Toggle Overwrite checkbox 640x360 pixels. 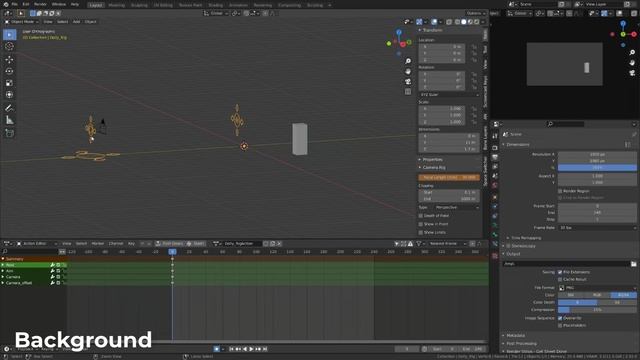560,318
